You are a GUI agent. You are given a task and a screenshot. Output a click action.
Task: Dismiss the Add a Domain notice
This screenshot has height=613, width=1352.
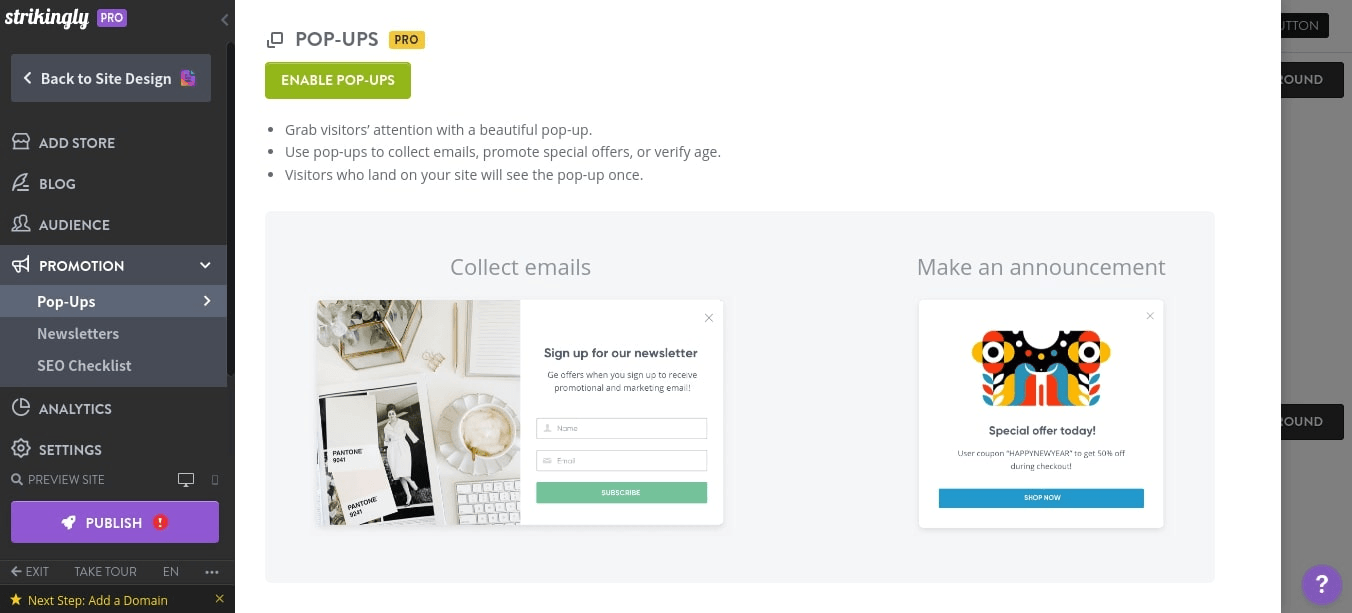tap(220, 599)
